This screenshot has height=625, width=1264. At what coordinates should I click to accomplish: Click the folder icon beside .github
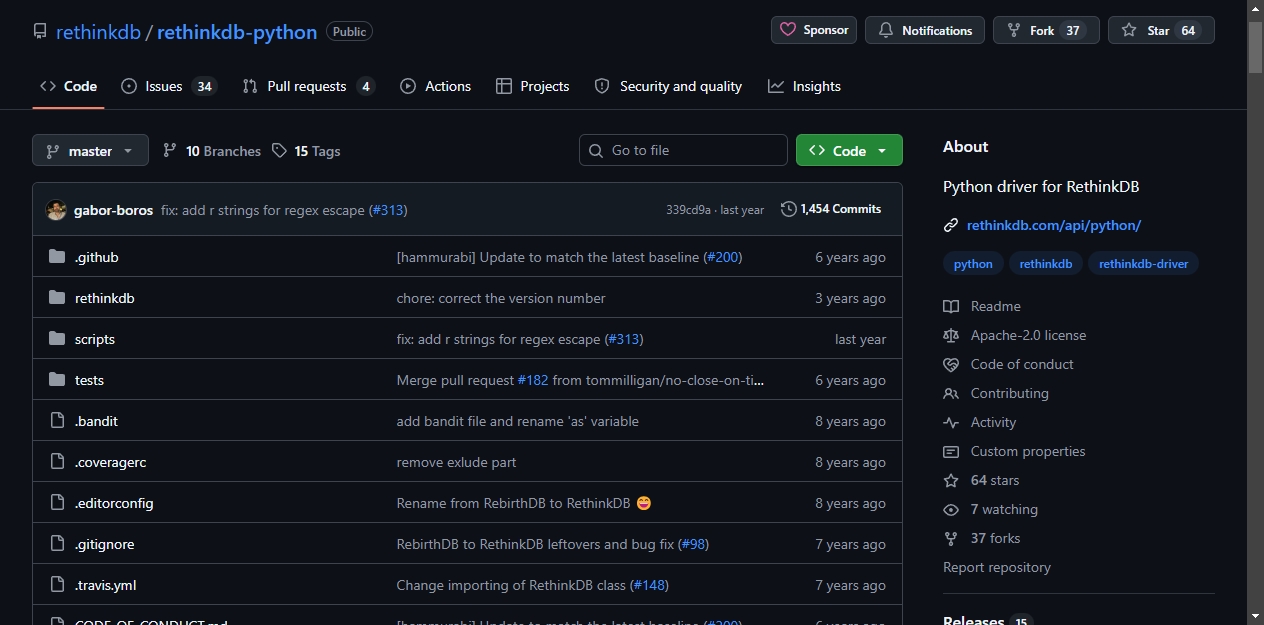(57, 257)
